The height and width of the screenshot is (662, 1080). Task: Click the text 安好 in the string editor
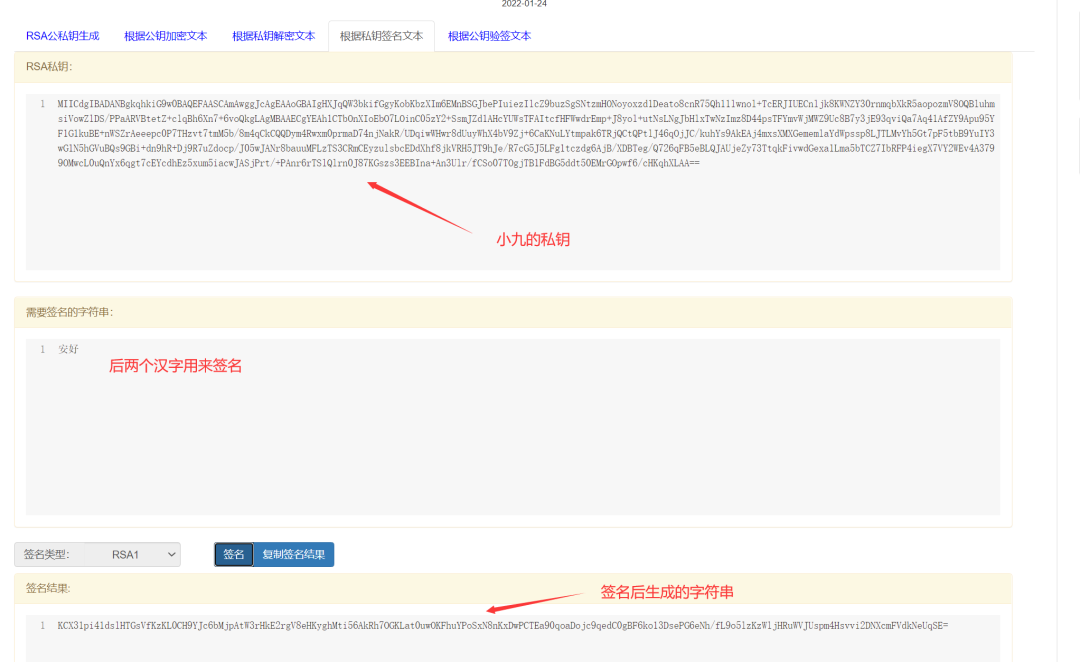pos(68,349)
